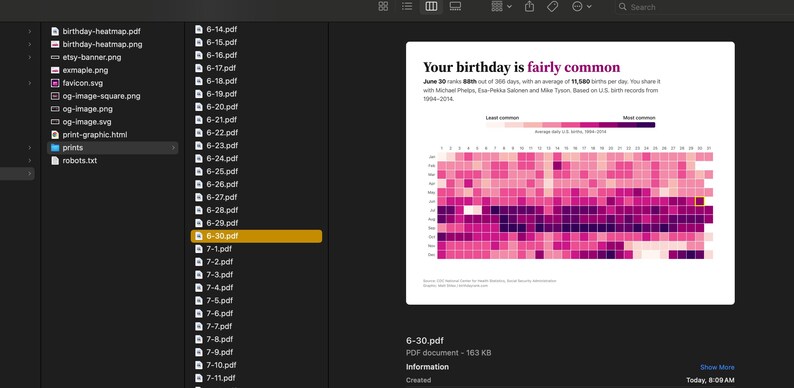Open the prints folder row
The height and width of the screenshot is (388, 794).
[x=112, y=148]
